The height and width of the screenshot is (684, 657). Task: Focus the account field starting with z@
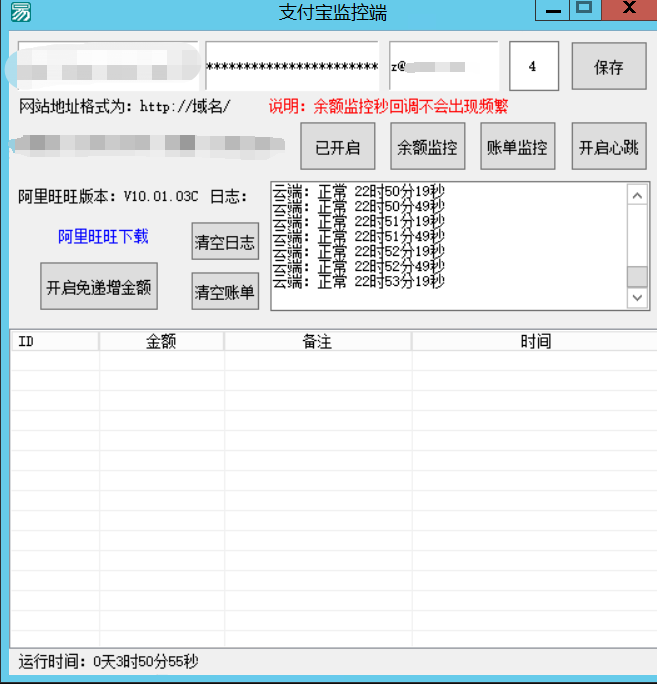point(444,66)
